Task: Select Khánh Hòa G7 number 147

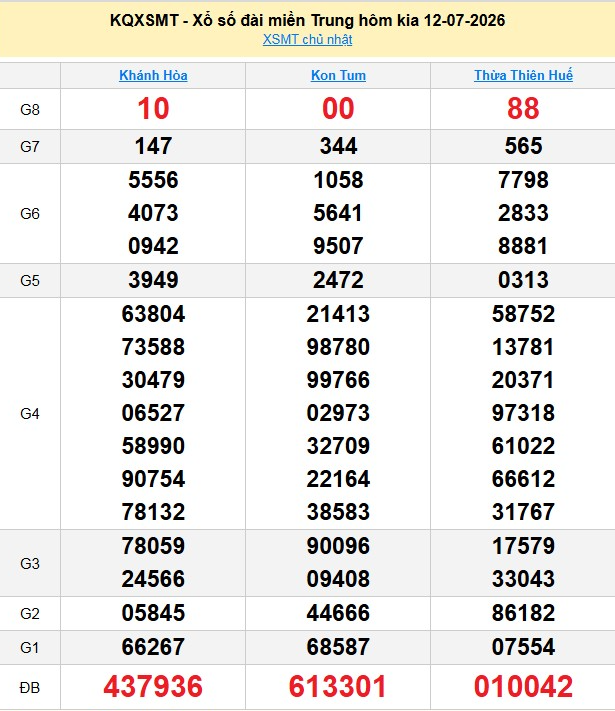Action: (153, 146)
